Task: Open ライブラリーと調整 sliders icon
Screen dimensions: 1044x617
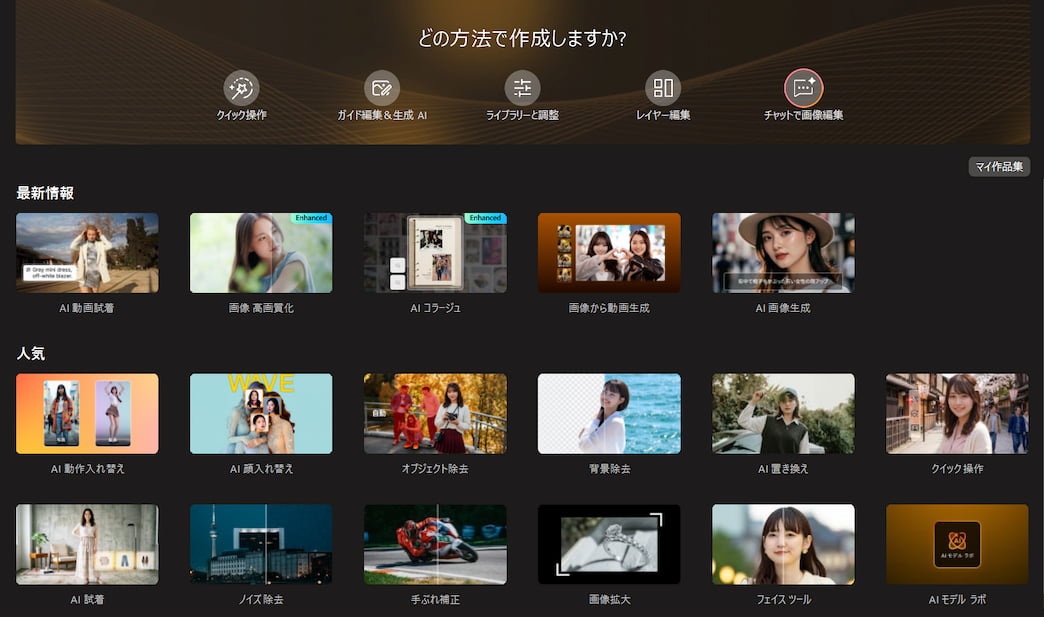Action: pyautogui.click(x=523, y=88)
